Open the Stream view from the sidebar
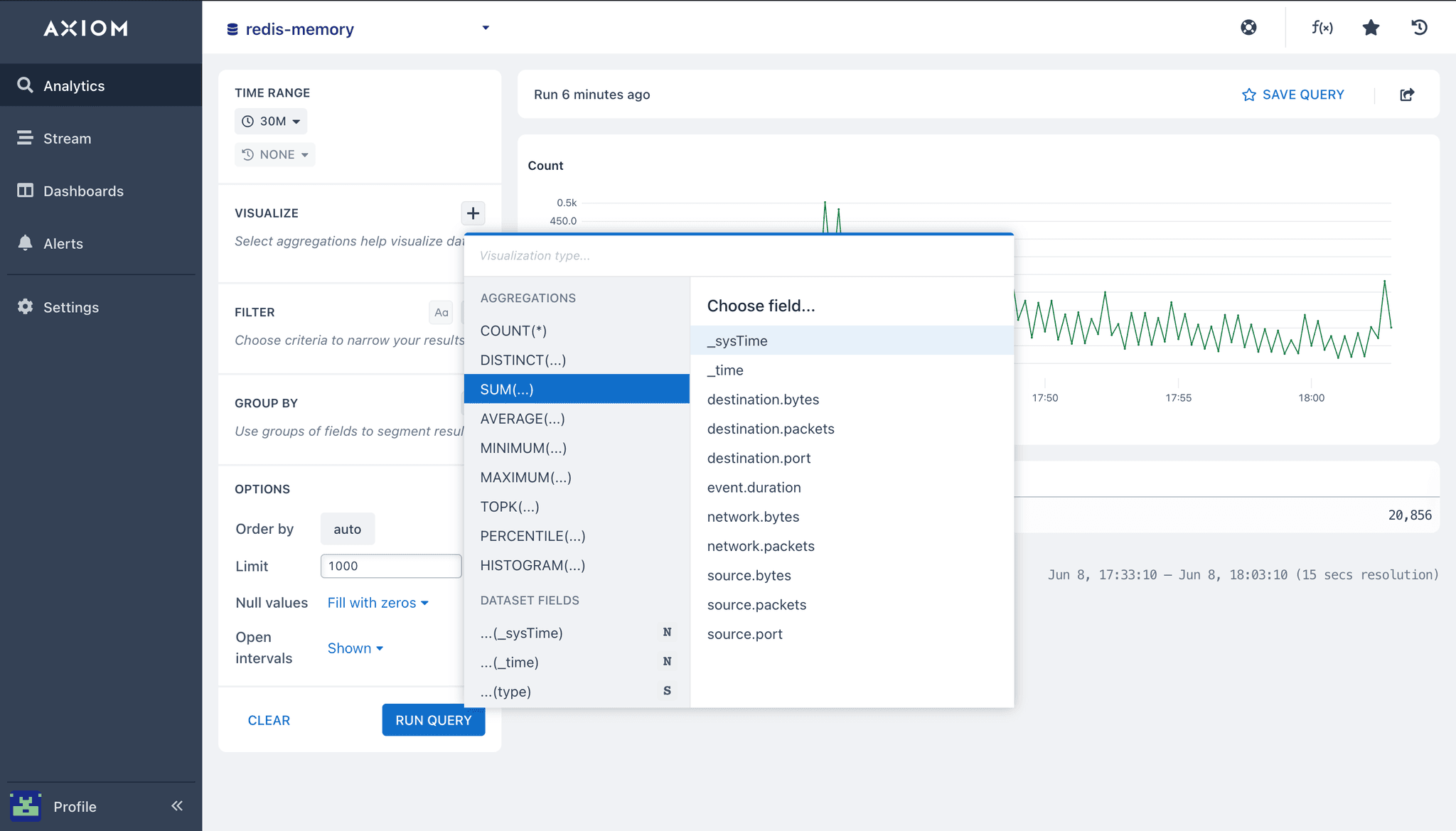Image resolution: width=1456 pixels, height=831 pixels. click(x=68, y=138)
